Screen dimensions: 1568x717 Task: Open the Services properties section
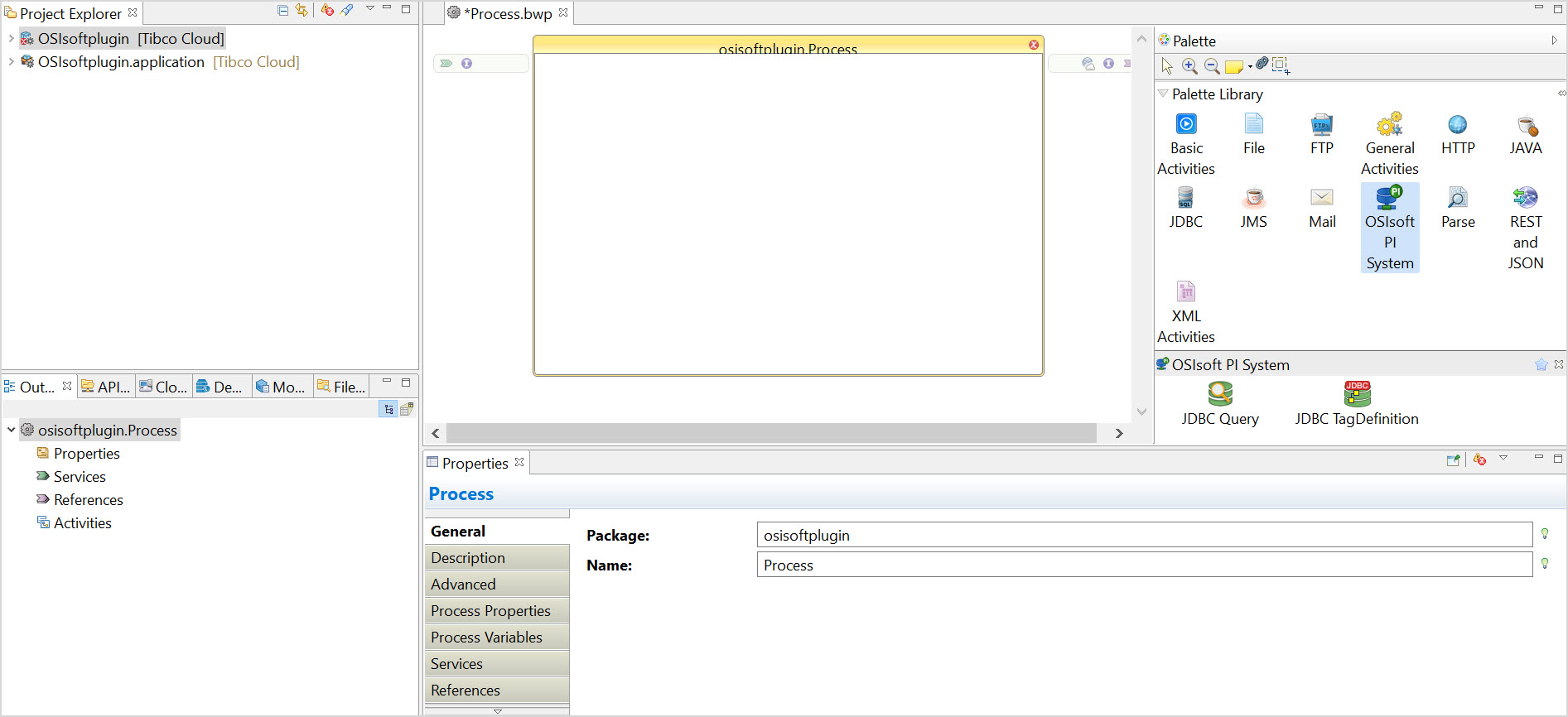(x=497, y=663)
